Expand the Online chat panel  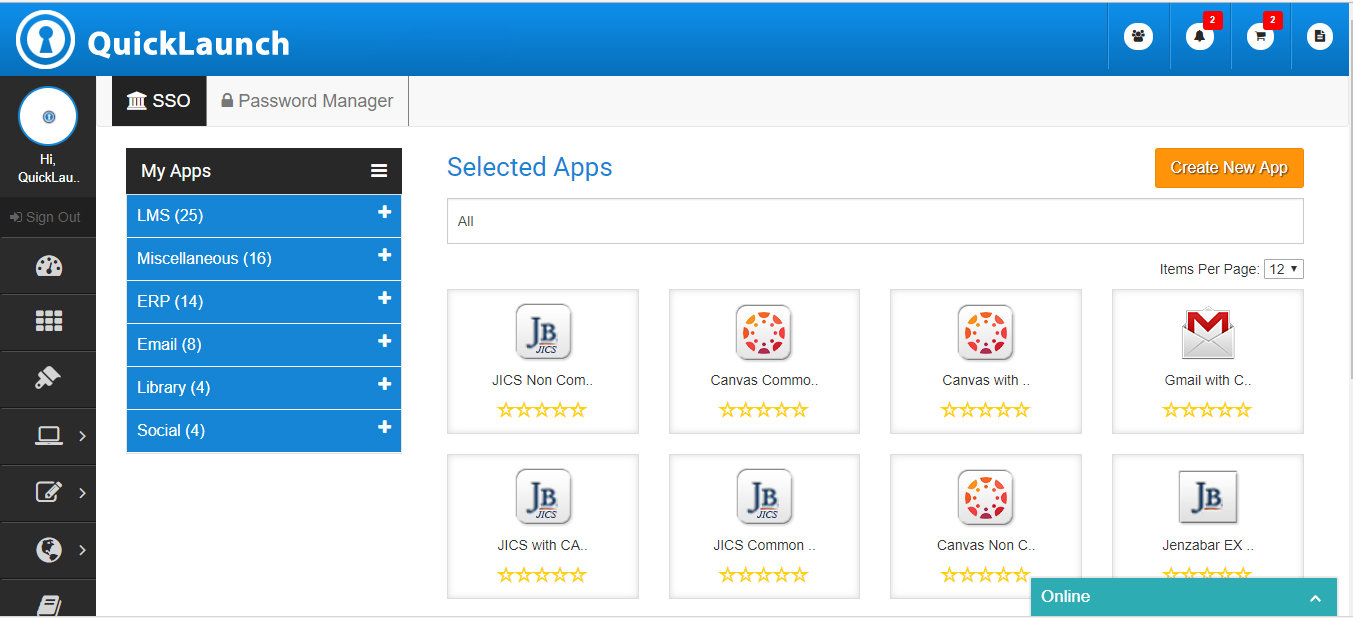[1315, 598]
